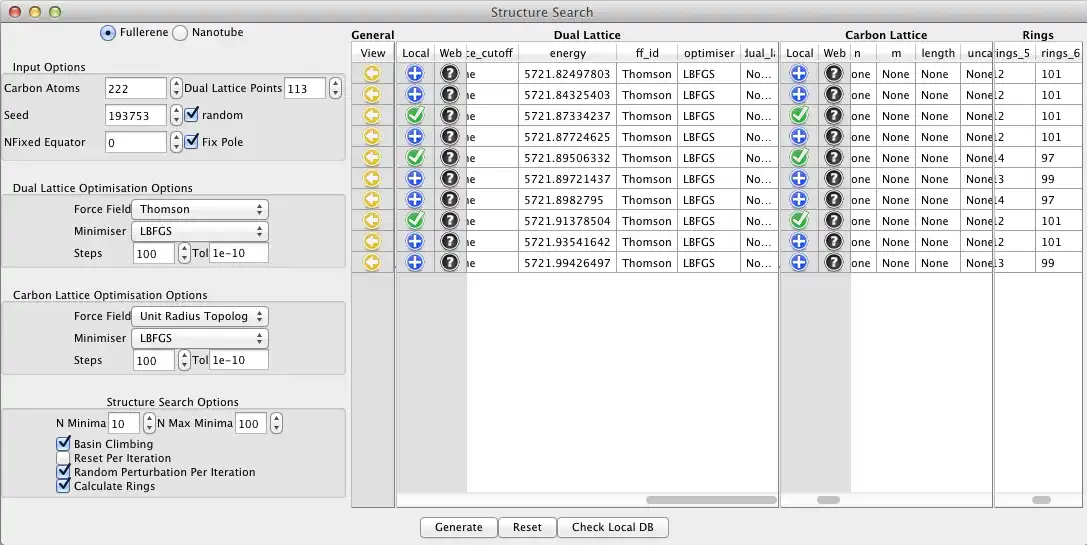This screenshot has height=545, width=1087.
Task: Click NFixed Equator stepper arrows
Action: (176, 142)
